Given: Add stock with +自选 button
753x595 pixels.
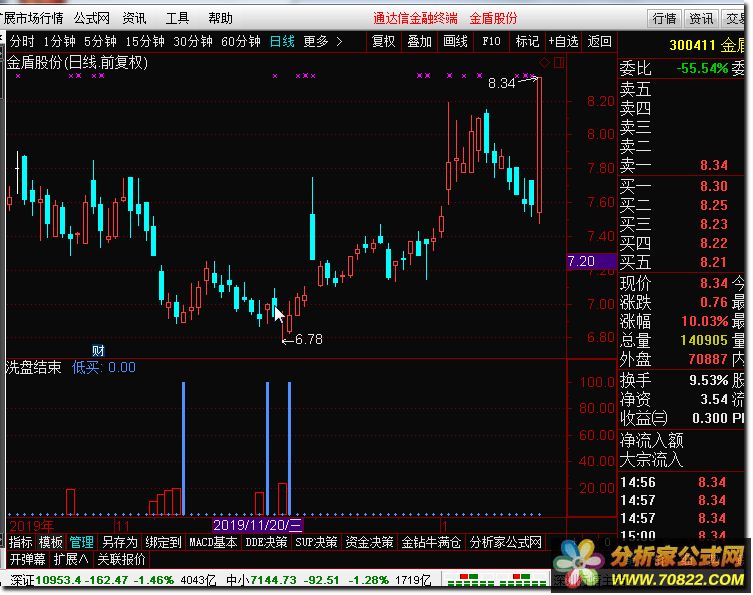Looking at the screenshot, I should [x=563, y=42].
